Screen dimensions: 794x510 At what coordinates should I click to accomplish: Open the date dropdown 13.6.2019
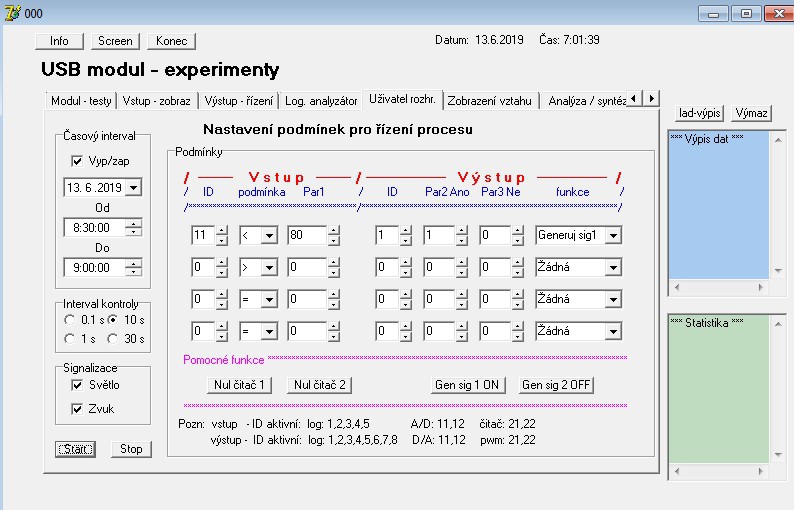coord(135,187)
